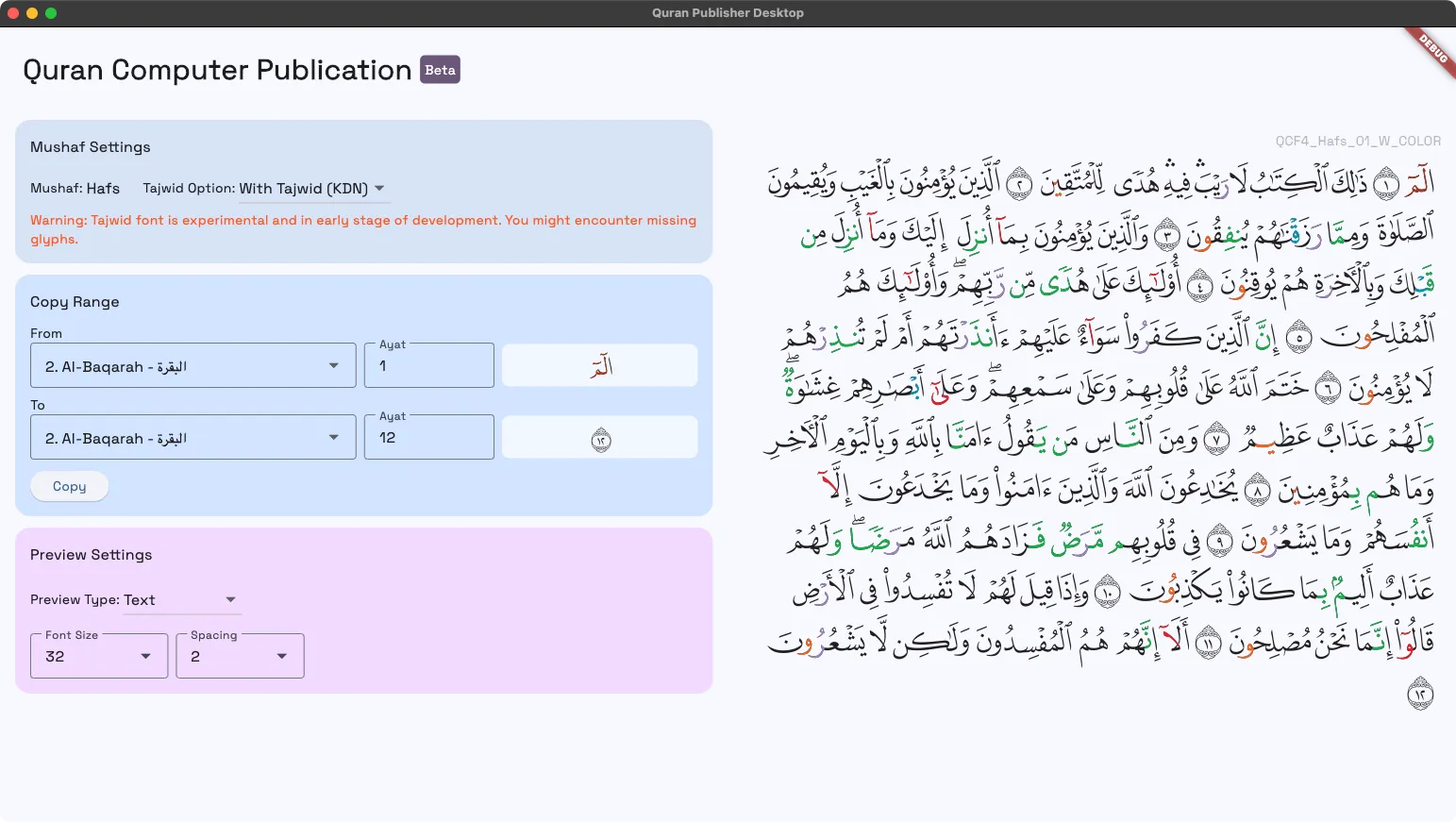This screenshot has width=1456, height=822.
Task: Click the ayah 11 marker in the preview
Action: 1208,643
